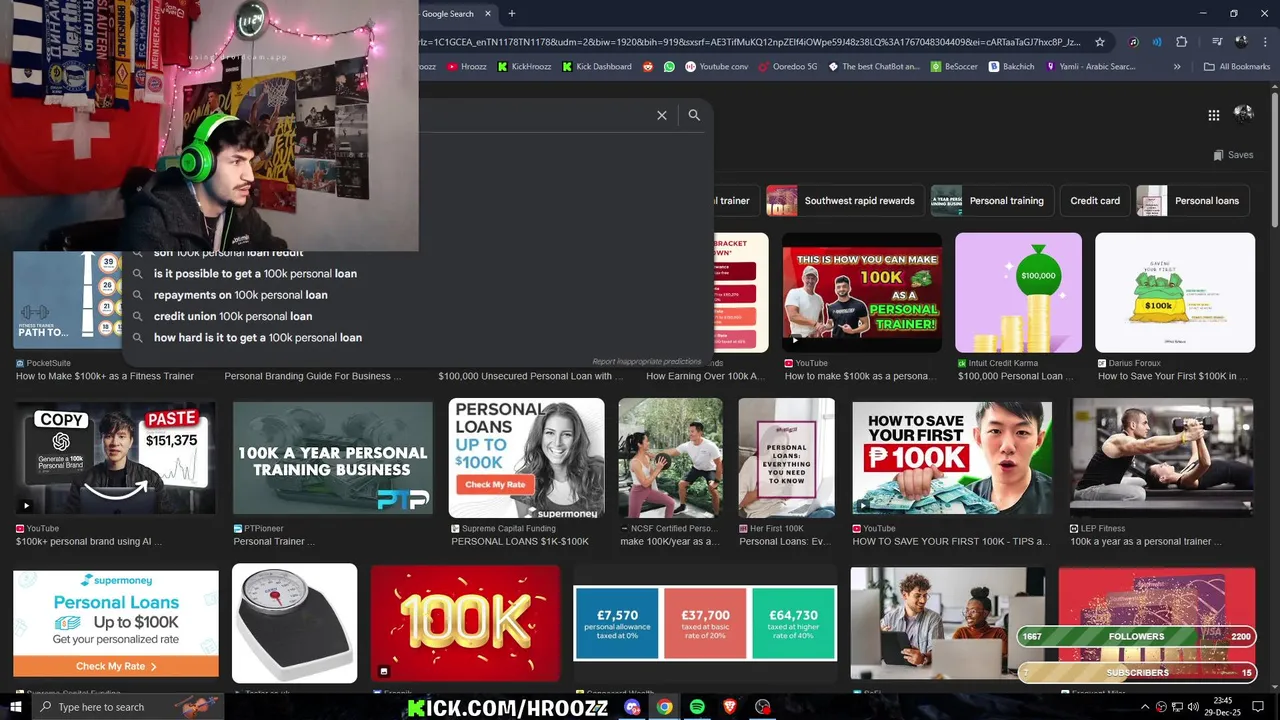Open the Google apps grid icon
Screen dimensions: 1280x720
[x=1213, y=115]
